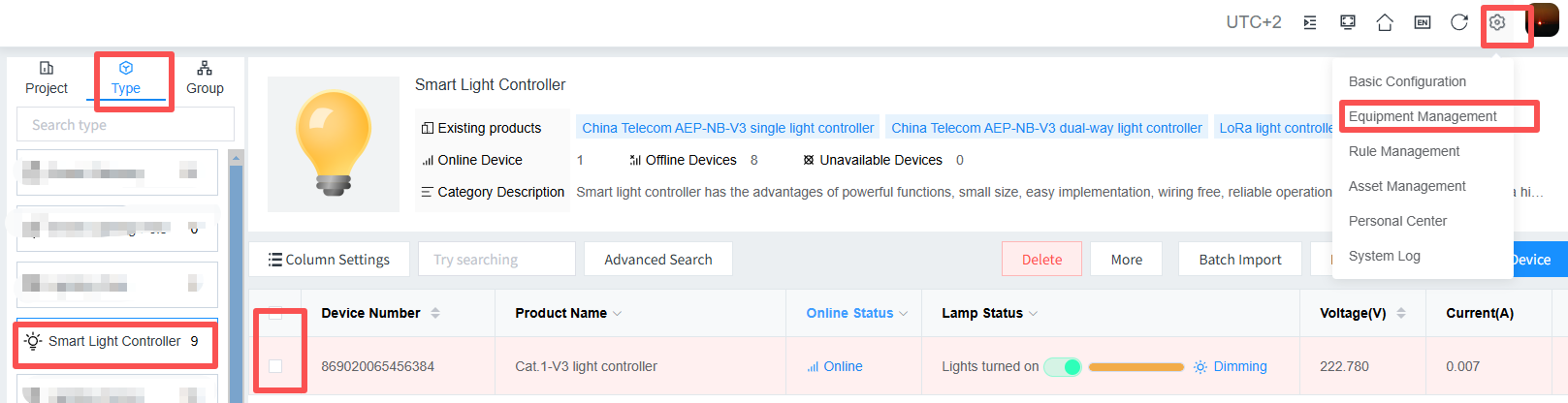1568x403 pixels.
Task: Click the settings gear icon
Action: [x=1497, y=22]
